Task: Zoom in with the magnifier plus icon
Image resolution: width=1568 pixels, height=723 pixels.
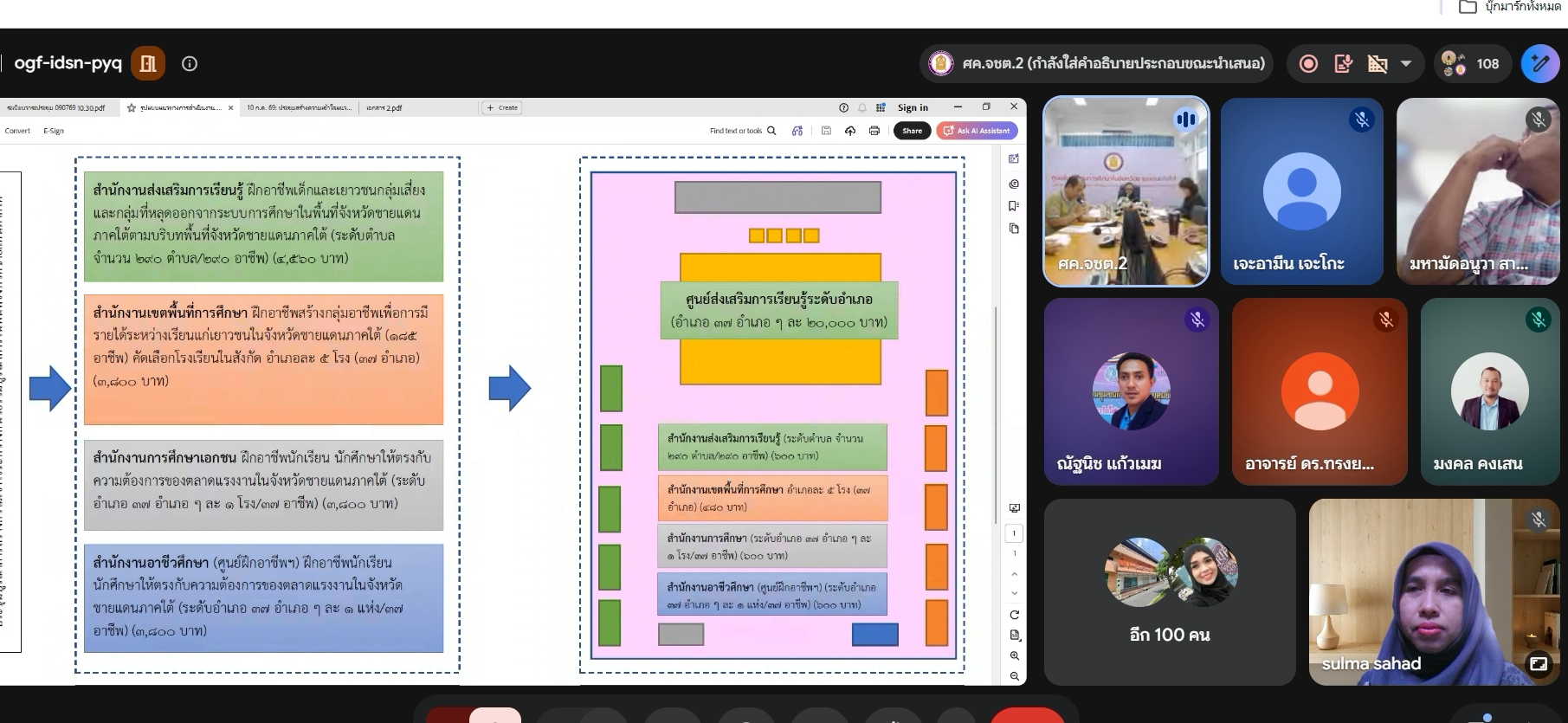Action: pyautogui.click(x=1015, y=656)
